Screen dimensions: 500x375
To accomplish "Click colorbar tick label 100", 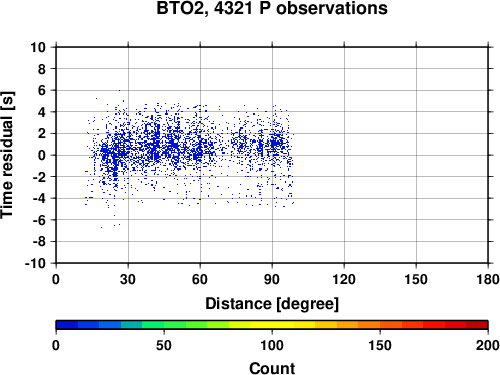I will click(x=272, y=345).
